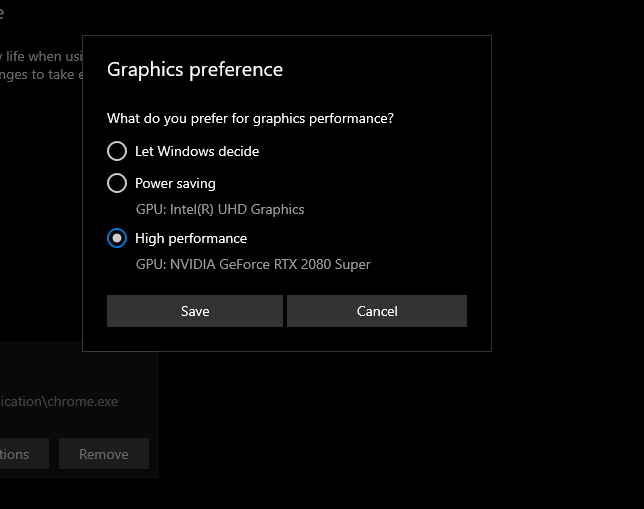The image size is (644, 509).
Task: Save the graphics preference
Action: click(195, 311)
